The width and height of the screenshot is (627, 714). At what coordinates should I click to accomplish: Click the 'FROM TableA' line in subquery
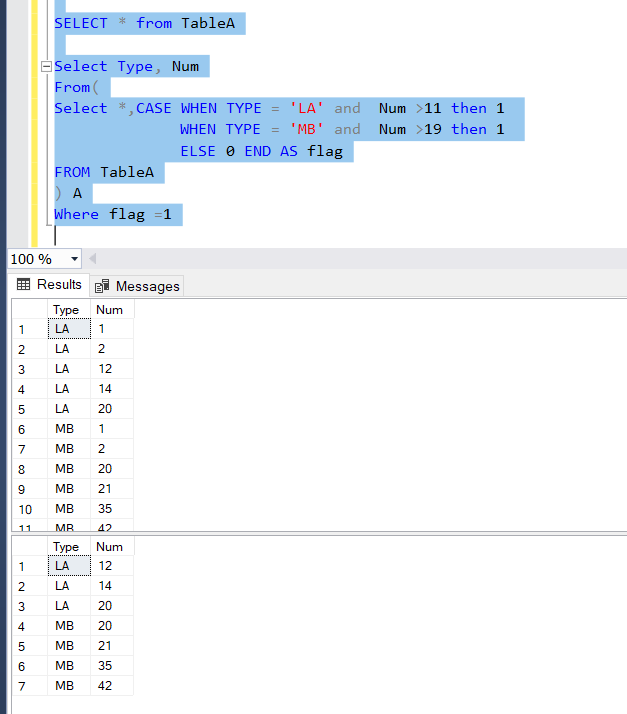tap(104, 173)
